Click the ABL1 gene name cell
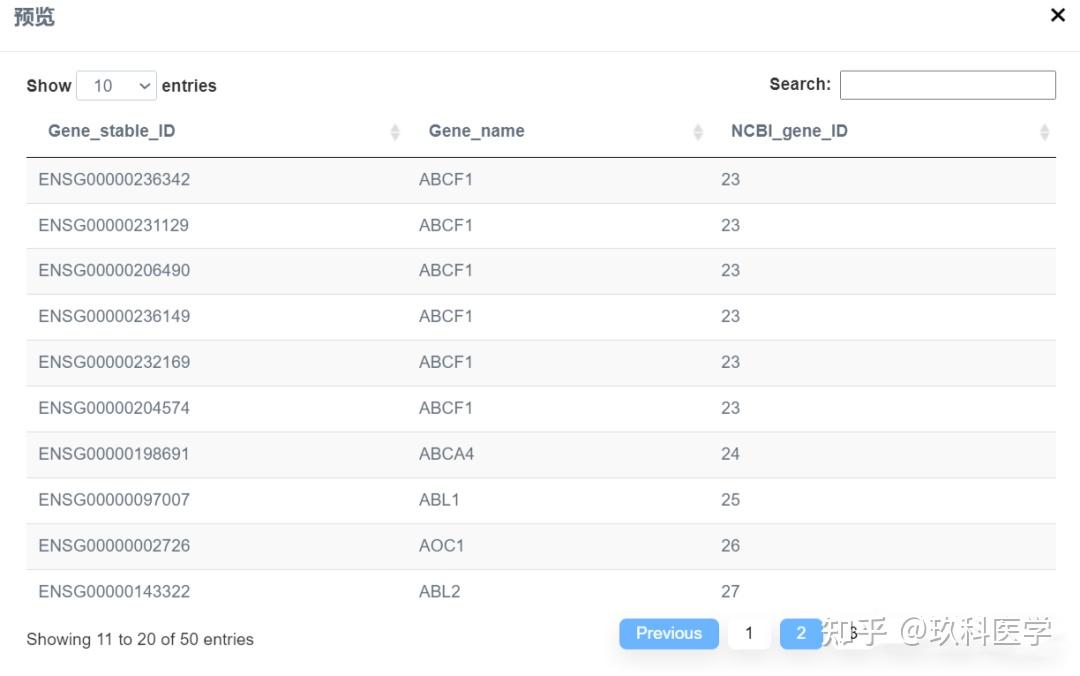Viewport: 1080px width, 676px height. point(439,500)
